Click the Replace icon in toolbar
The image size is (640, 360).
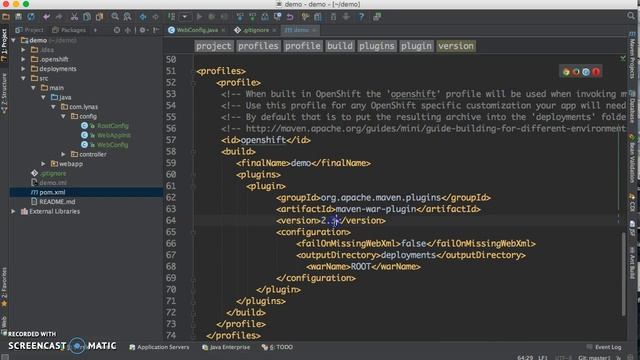(x=127, y=17)
